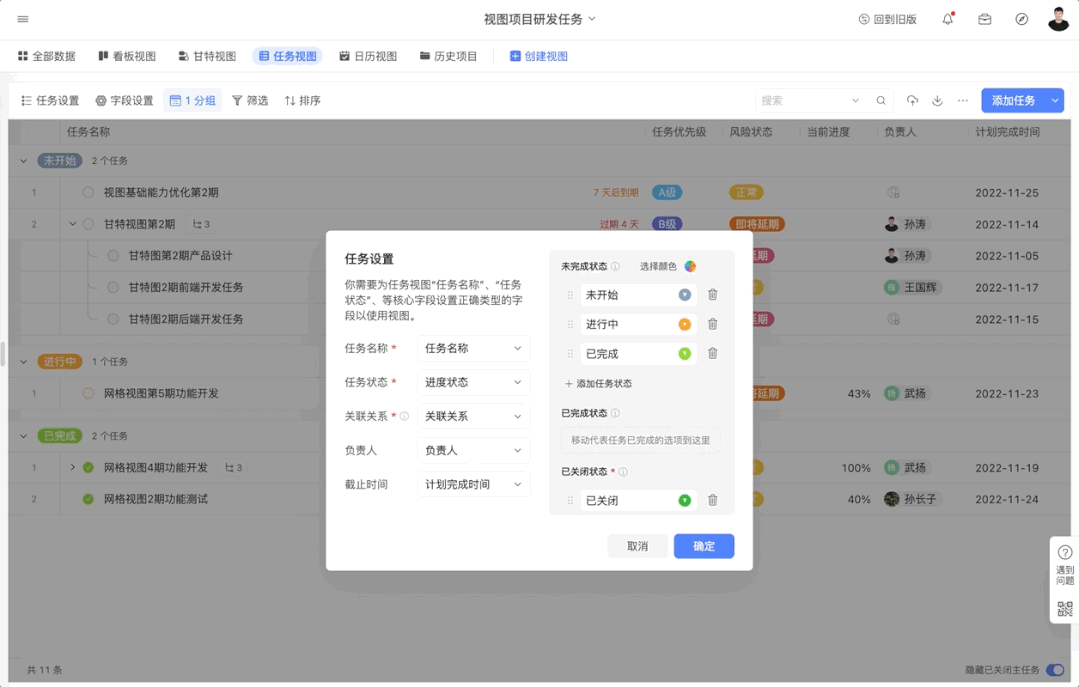Switch to 甘特视图 tab
Image resolution: width=1079 pixels, height=687 pixels.
pyautogui.click(x=207, y=57)
